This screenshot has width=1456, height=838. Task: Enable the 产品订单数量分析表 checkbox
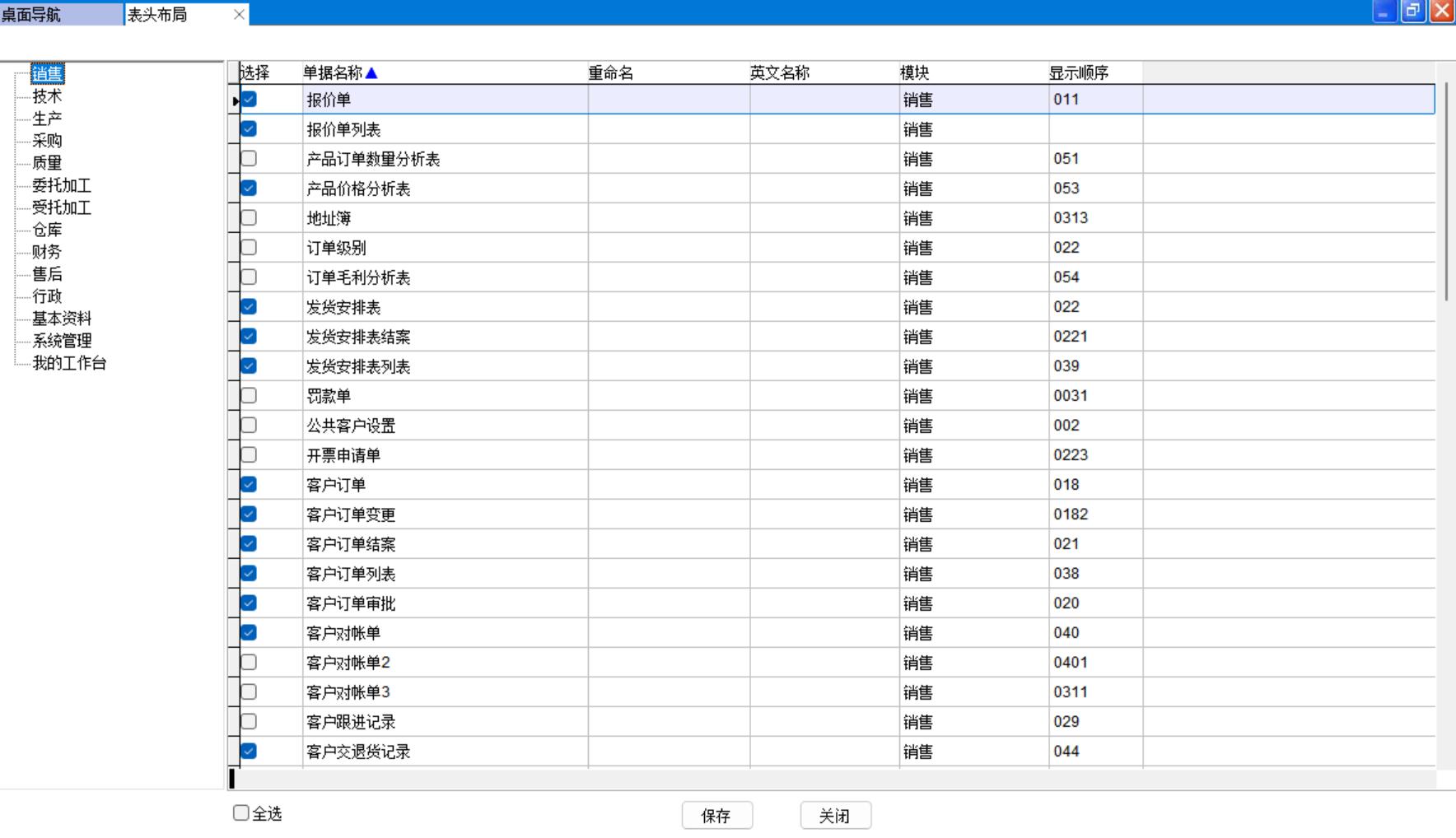[249, 159]
